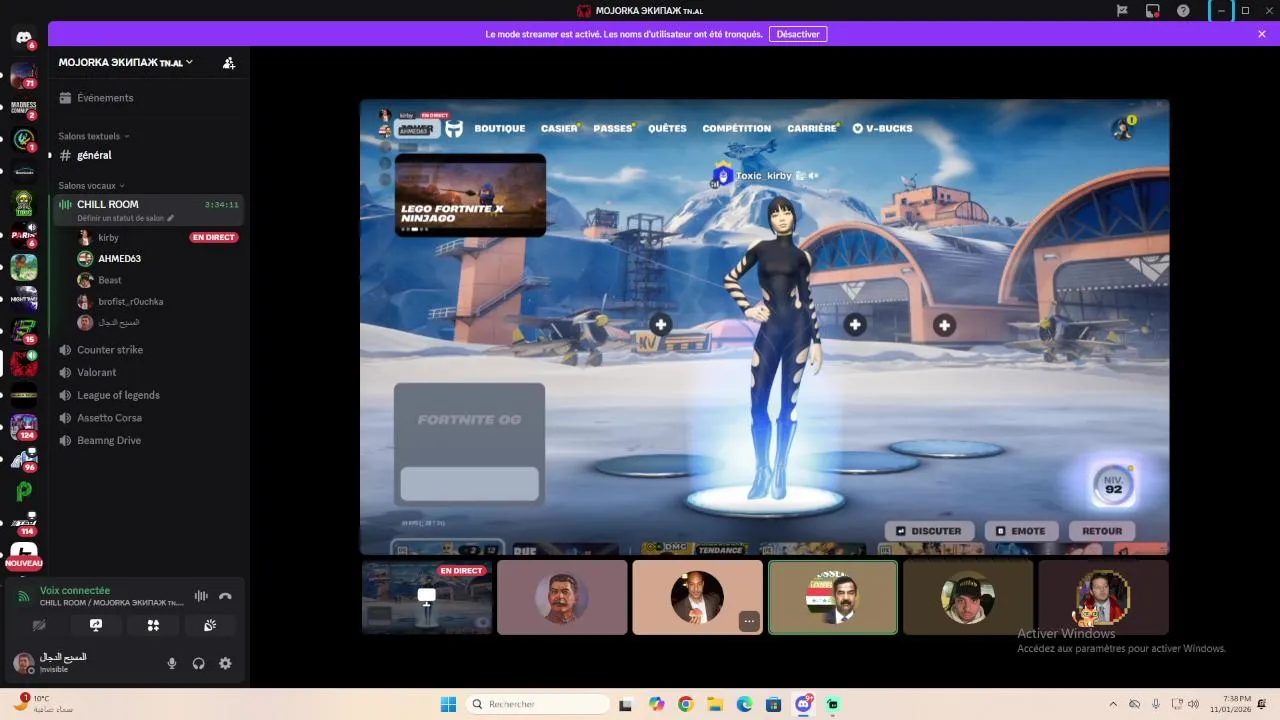Screen dimensions: 1280x720
Task: Click the share screen icon
Action: pos(96,625)
